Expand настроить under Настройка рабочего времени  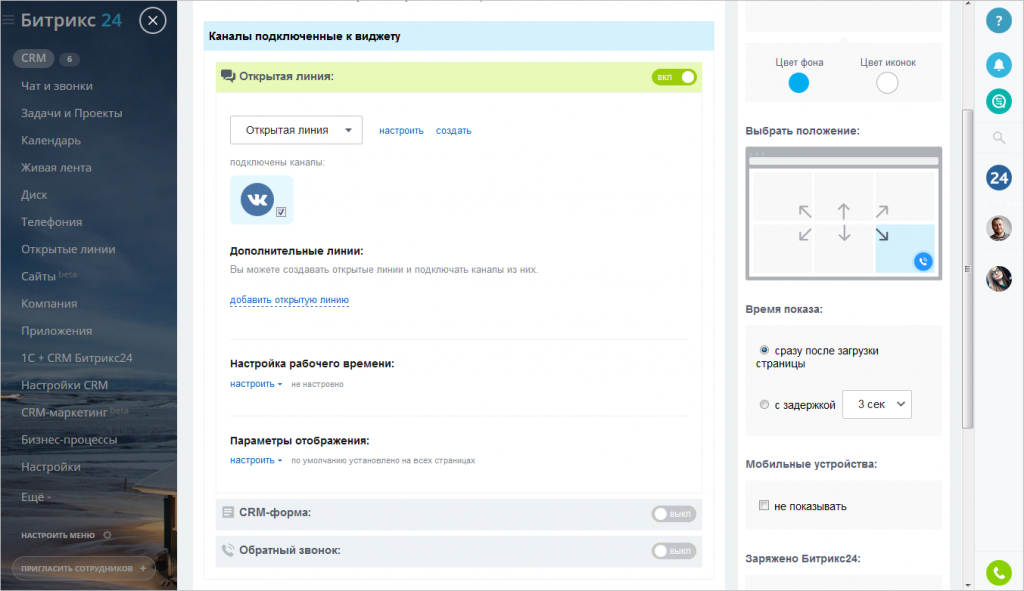tap(255, 384)
